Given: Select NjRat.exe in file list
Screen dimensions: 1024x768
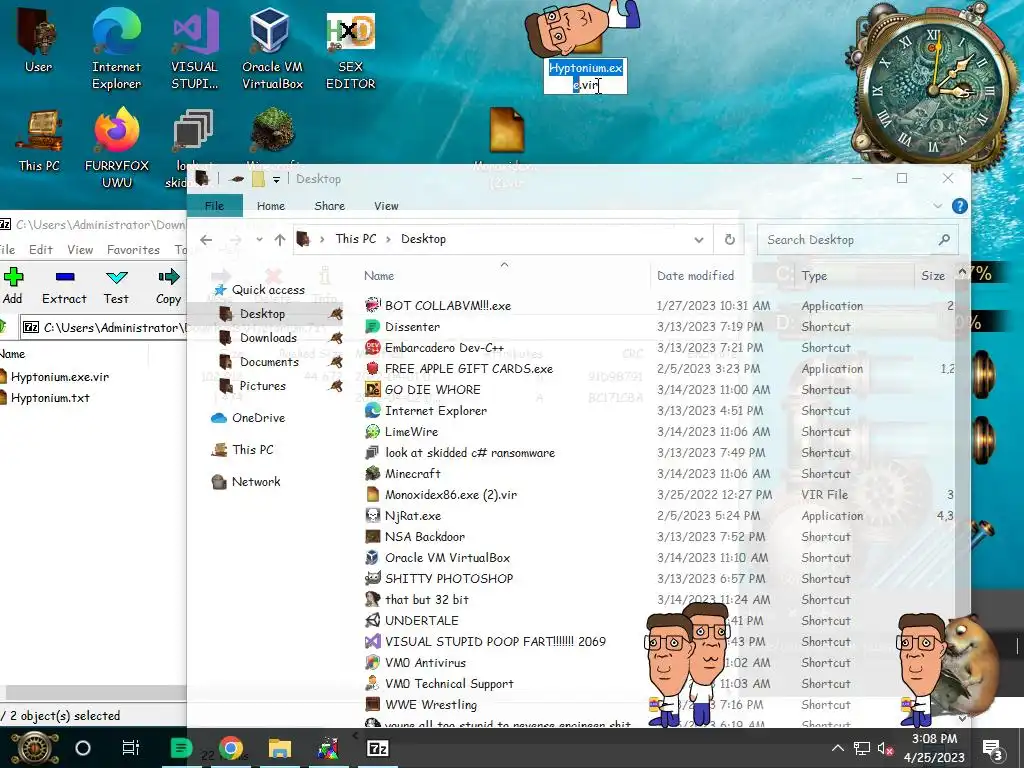Looking at the screenshot, I should tap(412, 515).
